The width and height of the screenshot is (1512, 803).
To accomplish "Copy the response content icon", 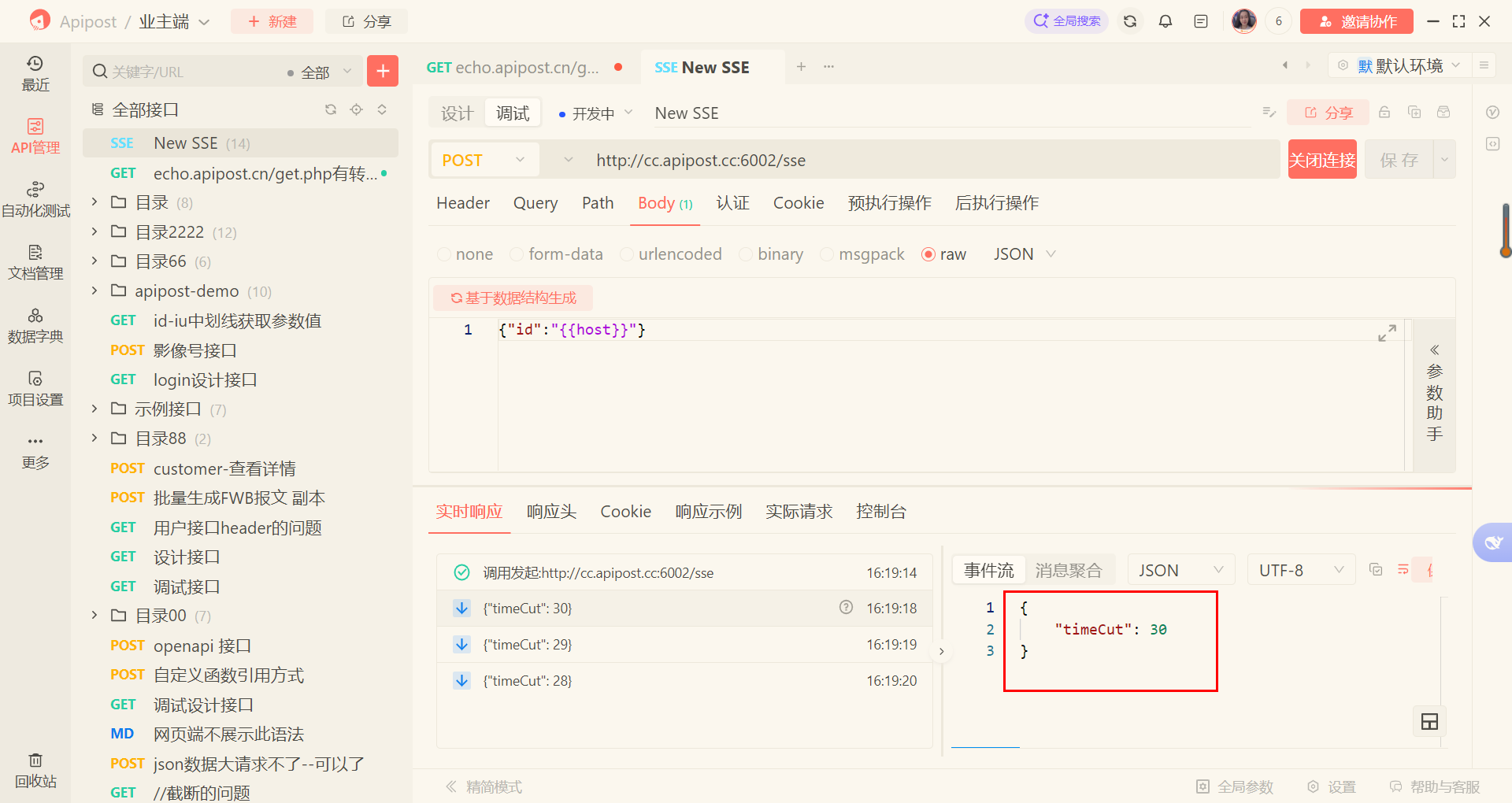I will (1376, 569).
